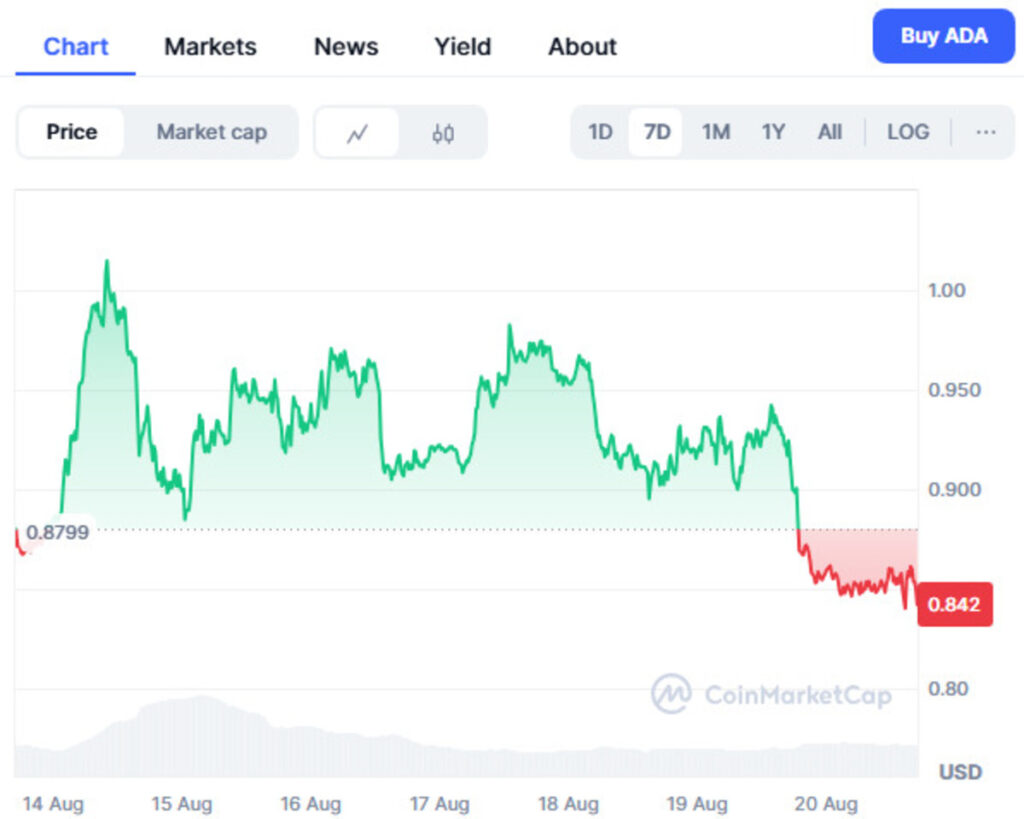This screenshot has width=1024, height=819.
Task: Choose the 1M time range
Action: (x=716, y=132)
